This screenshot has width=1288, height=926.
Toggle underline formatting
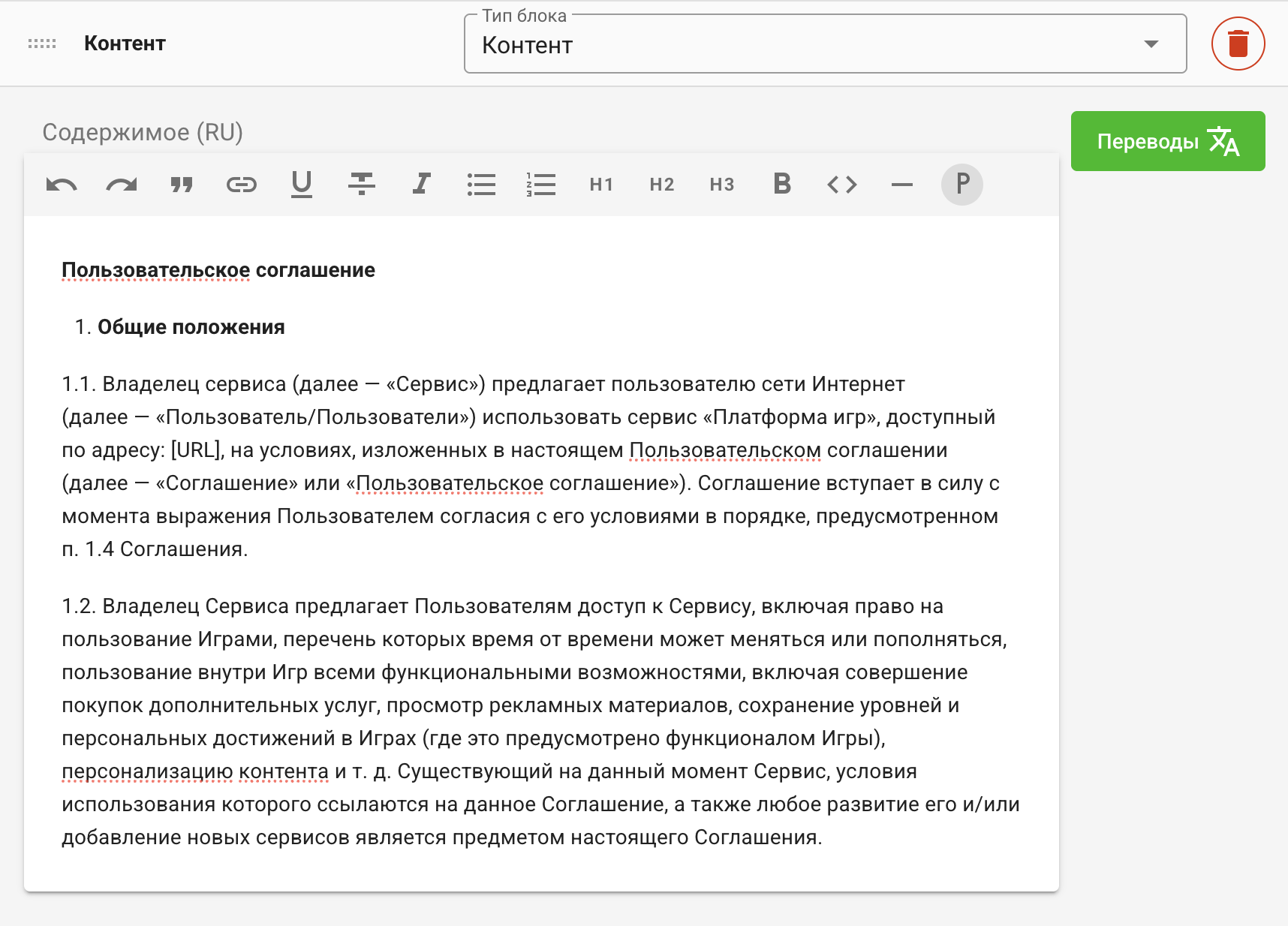point(302,185)
